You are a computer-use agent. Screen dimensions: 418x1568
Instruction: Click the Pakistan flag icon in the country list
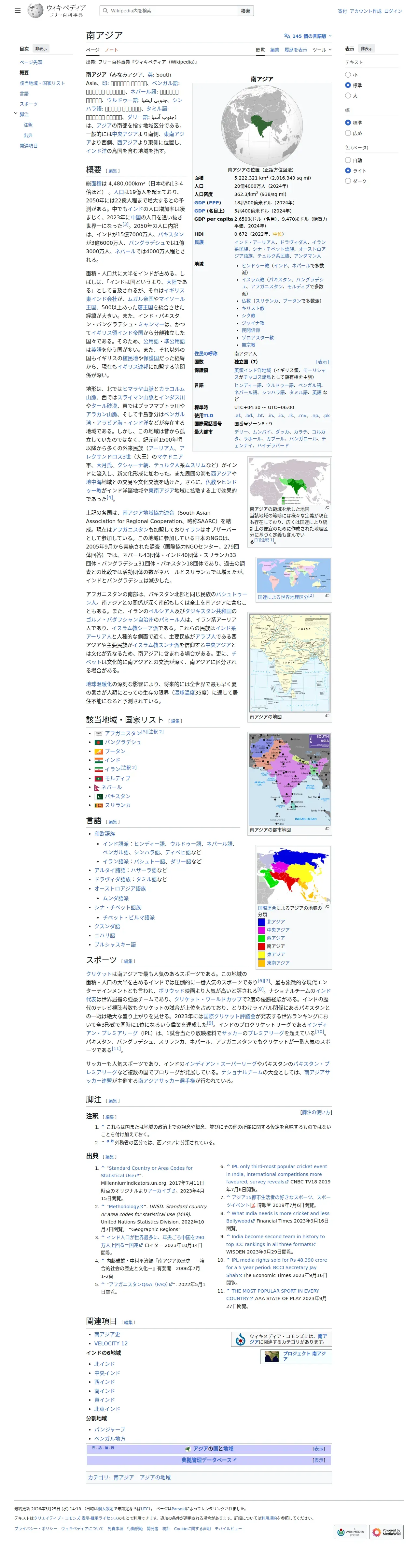coord(98,796)
